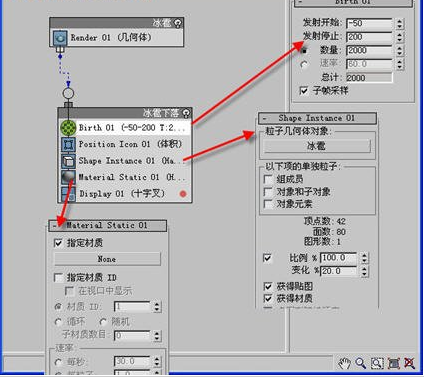Screen dimensions: 424x377
Task: Click the 发射开始 spinner arrows
Action: [x=400, y=24]
